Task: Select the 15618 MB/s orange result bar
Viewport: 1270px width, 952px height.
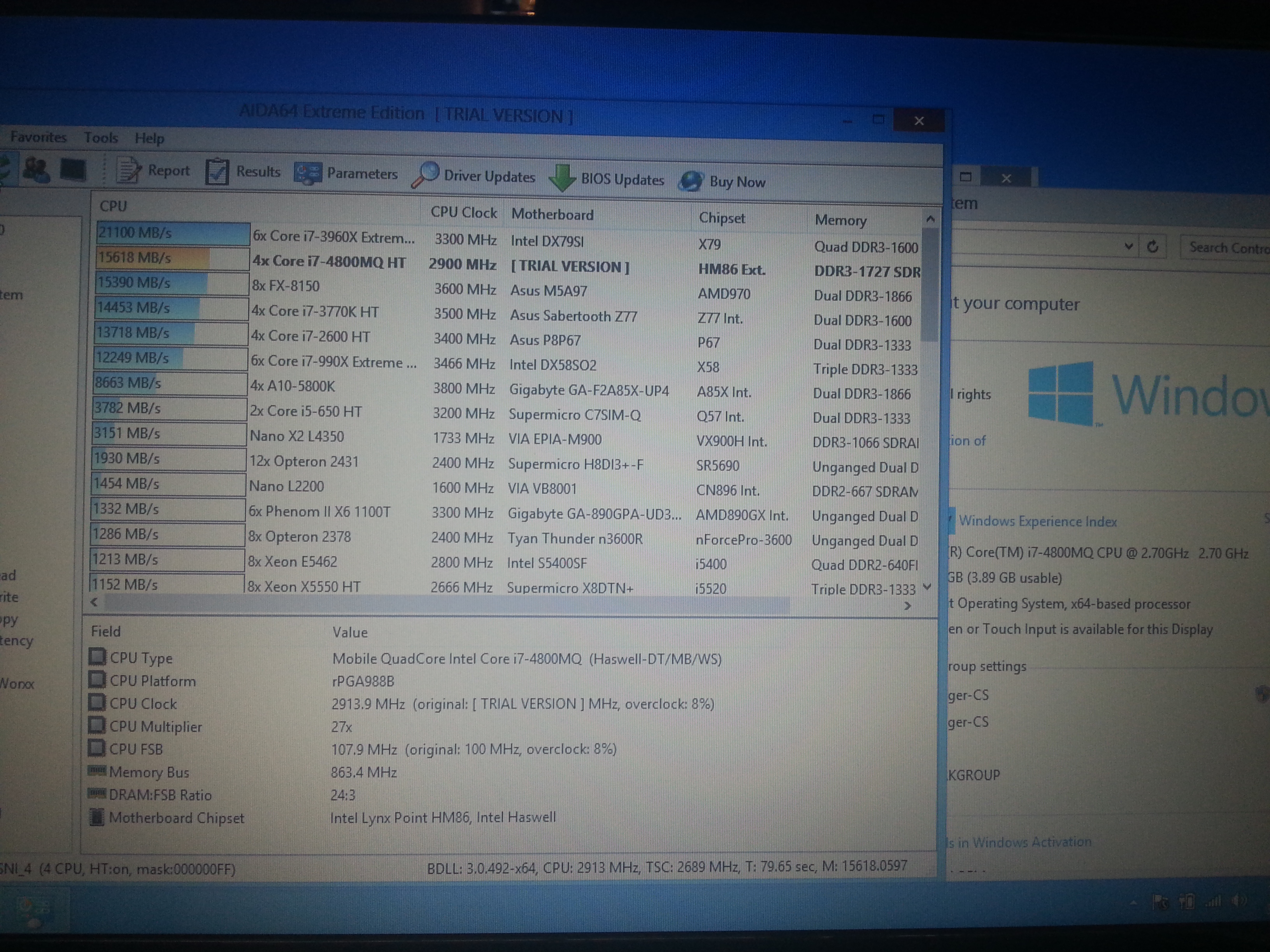Action: 172,258
